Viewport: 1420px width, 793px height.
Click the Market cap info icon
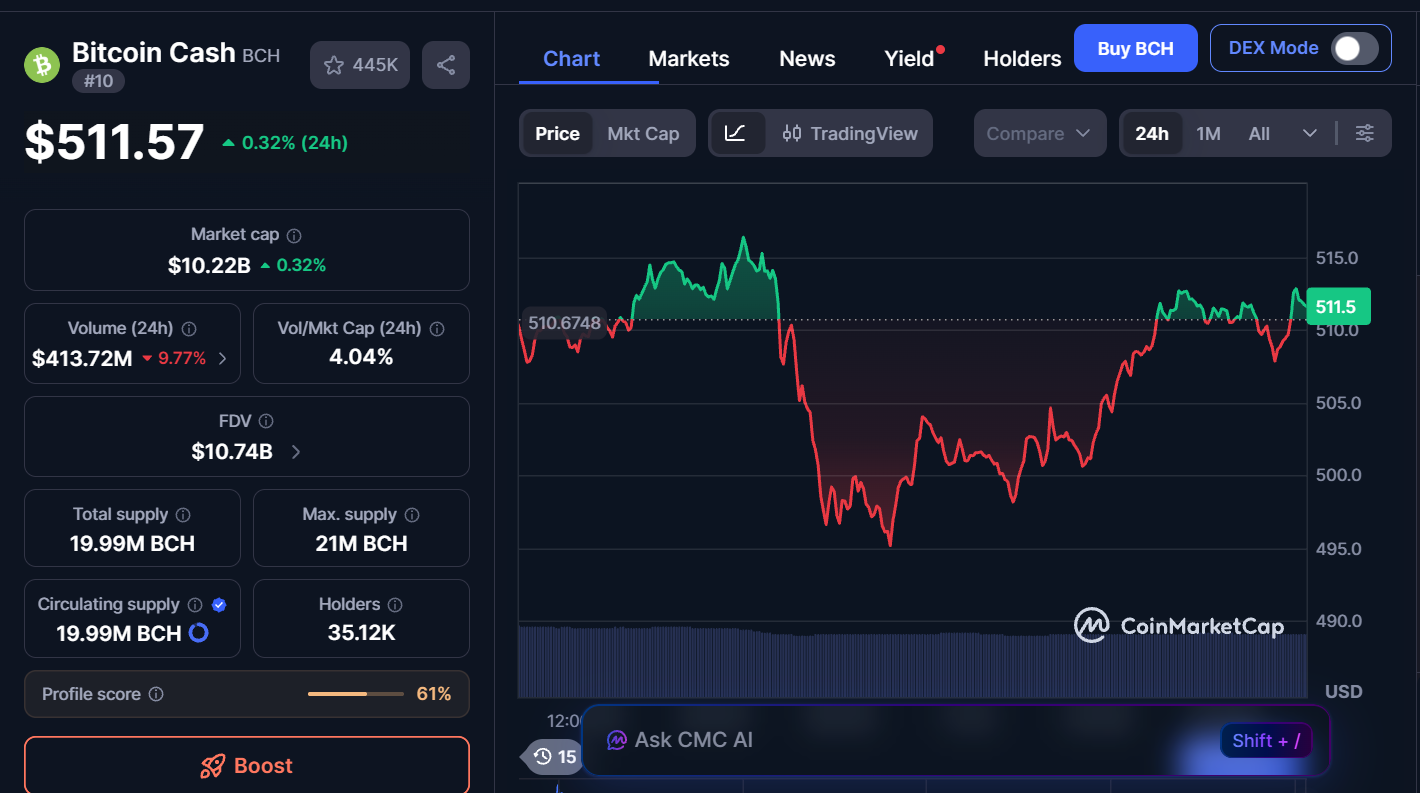coord(293,234)
